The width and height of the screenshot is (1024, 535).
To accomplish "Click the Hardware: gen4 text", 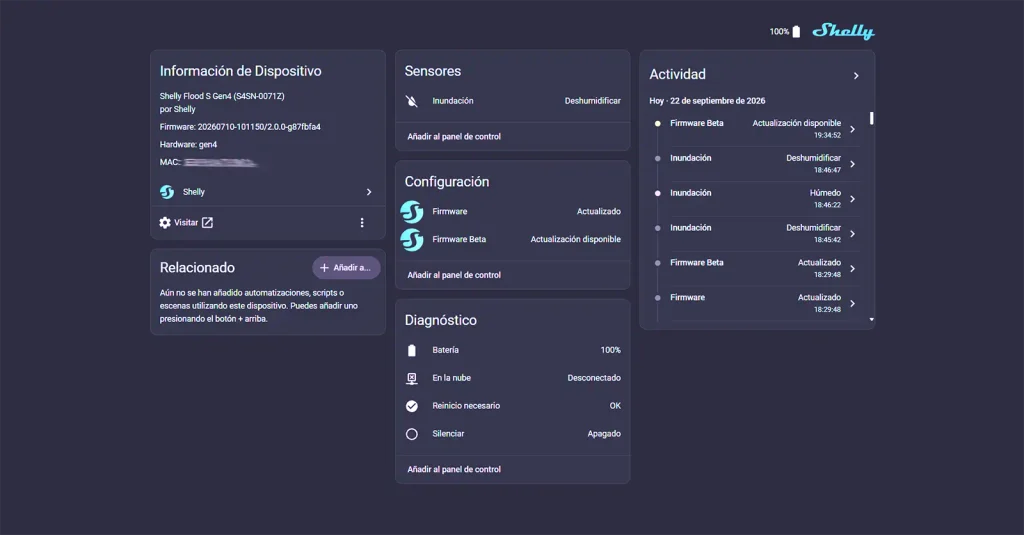I will tap(188, 145).
